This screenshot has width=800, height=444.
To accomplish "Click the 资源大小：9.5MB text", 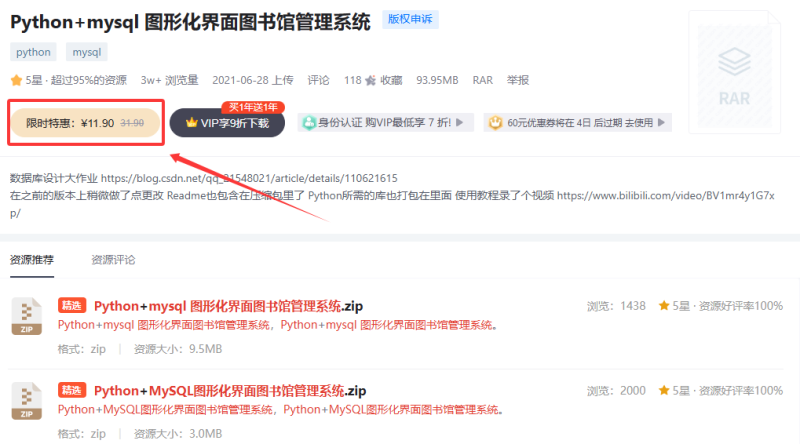I will point(178,349).
